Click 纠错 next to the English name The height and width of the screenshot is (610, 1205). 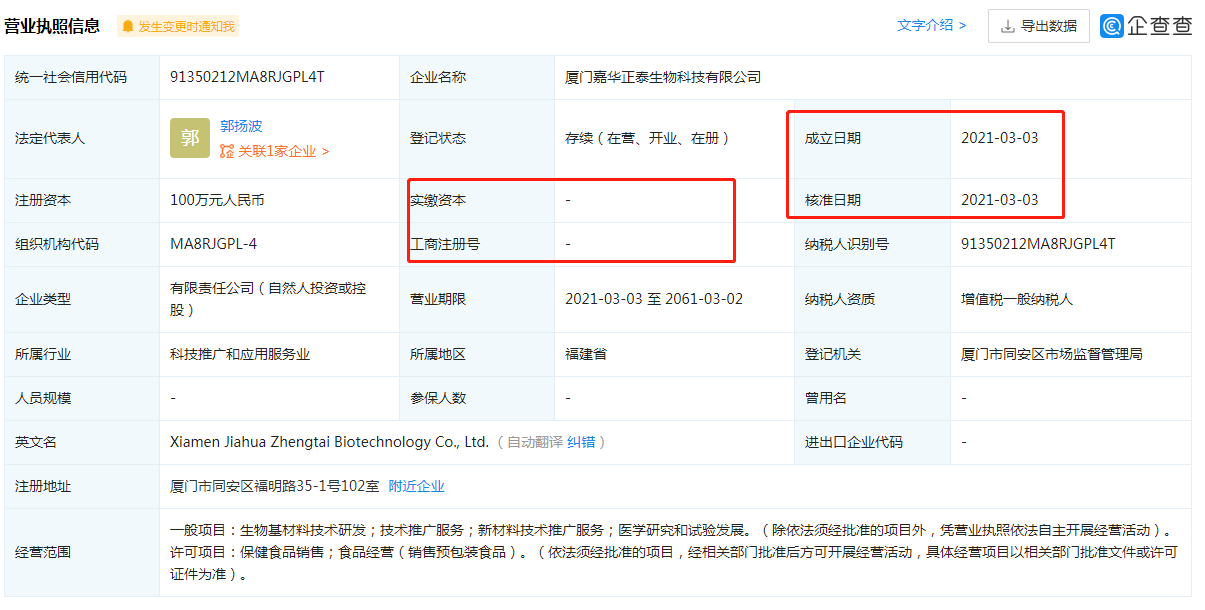(582, 442)
